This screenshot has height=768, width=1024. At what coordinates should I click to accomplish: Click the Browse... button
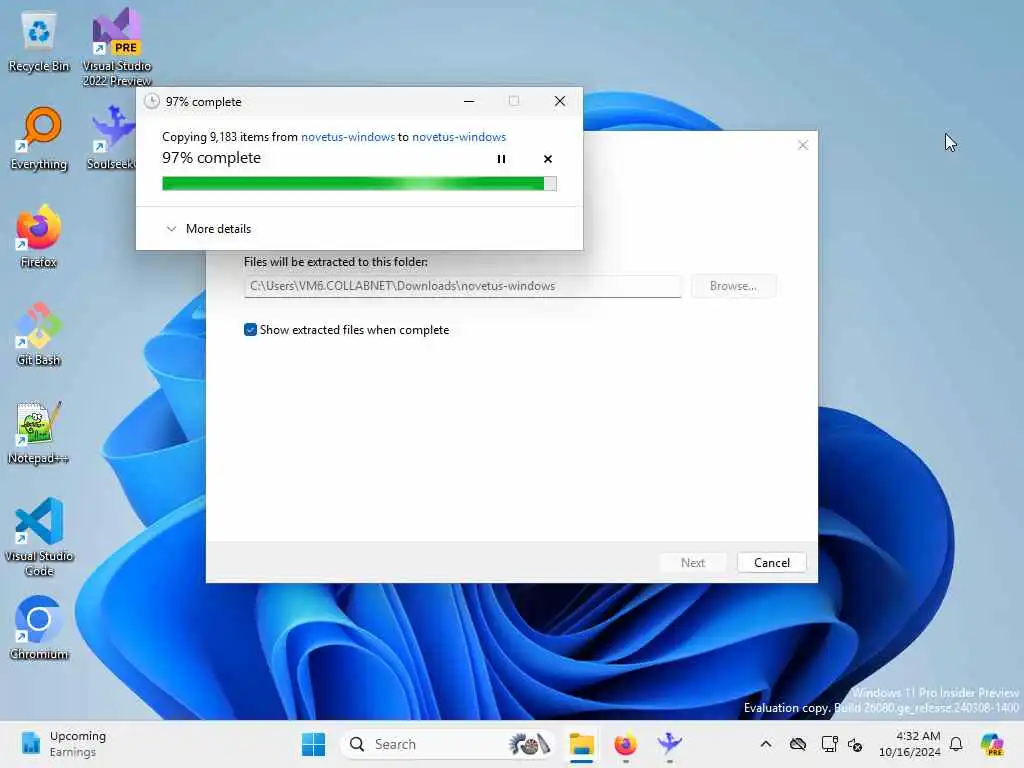(x=733, y=286)
